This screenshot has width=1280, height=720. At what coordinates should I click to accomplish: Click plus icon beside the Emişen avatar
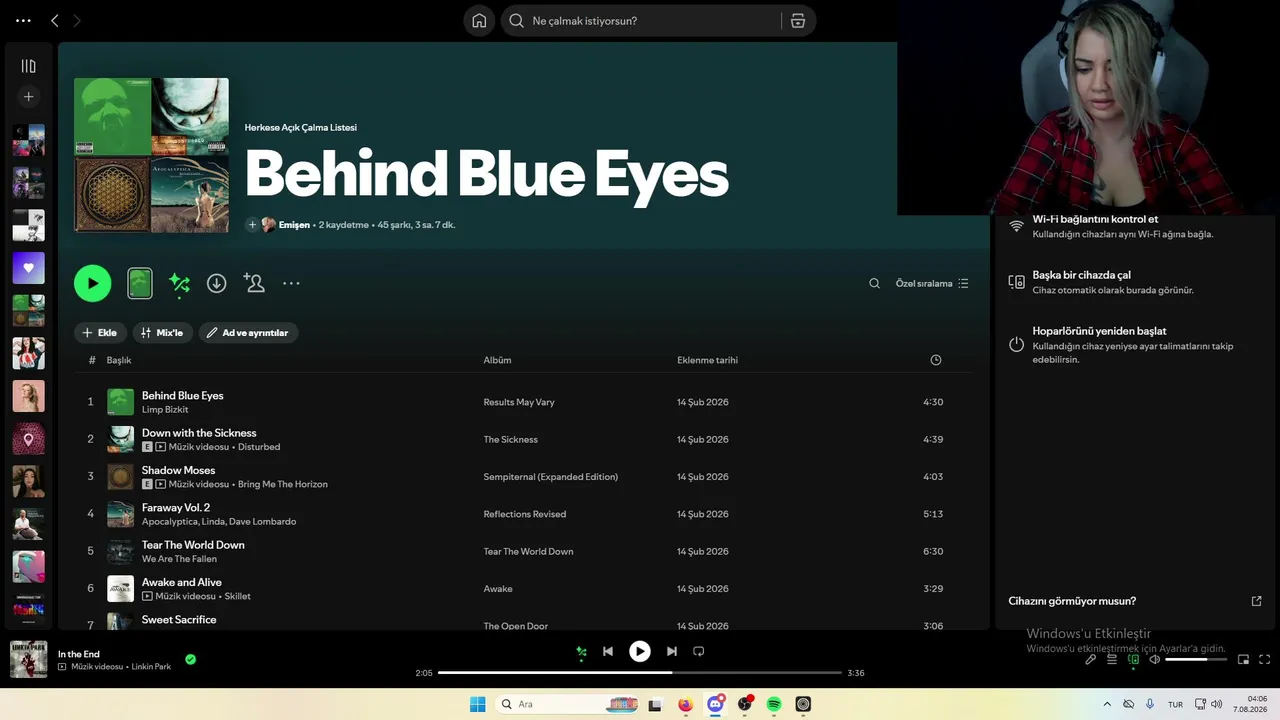252,225
